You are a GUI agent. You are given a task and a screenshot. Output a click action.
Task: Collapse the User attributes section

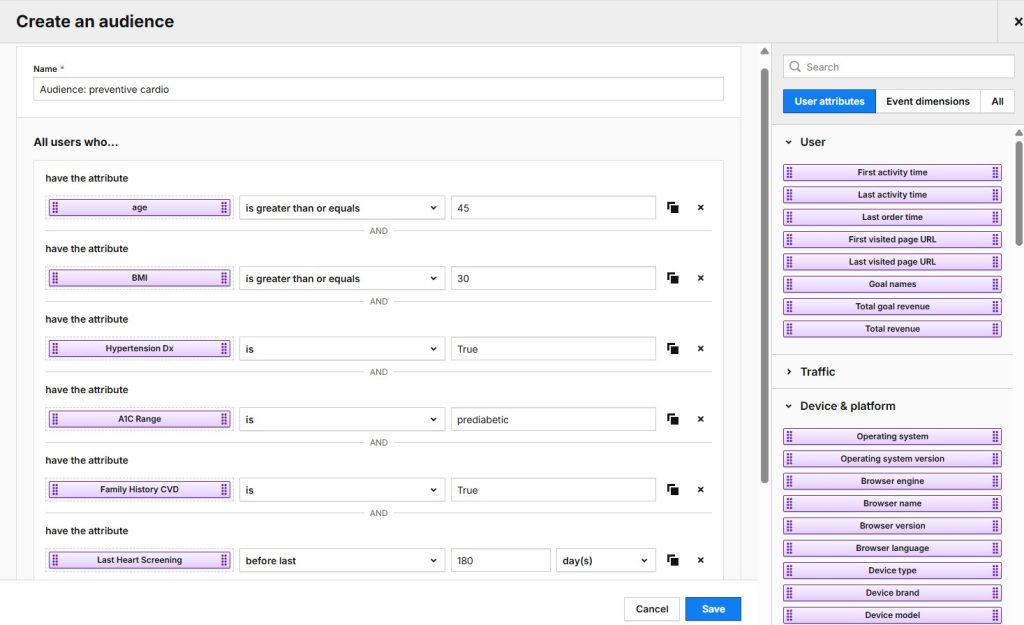pos(788,142)
